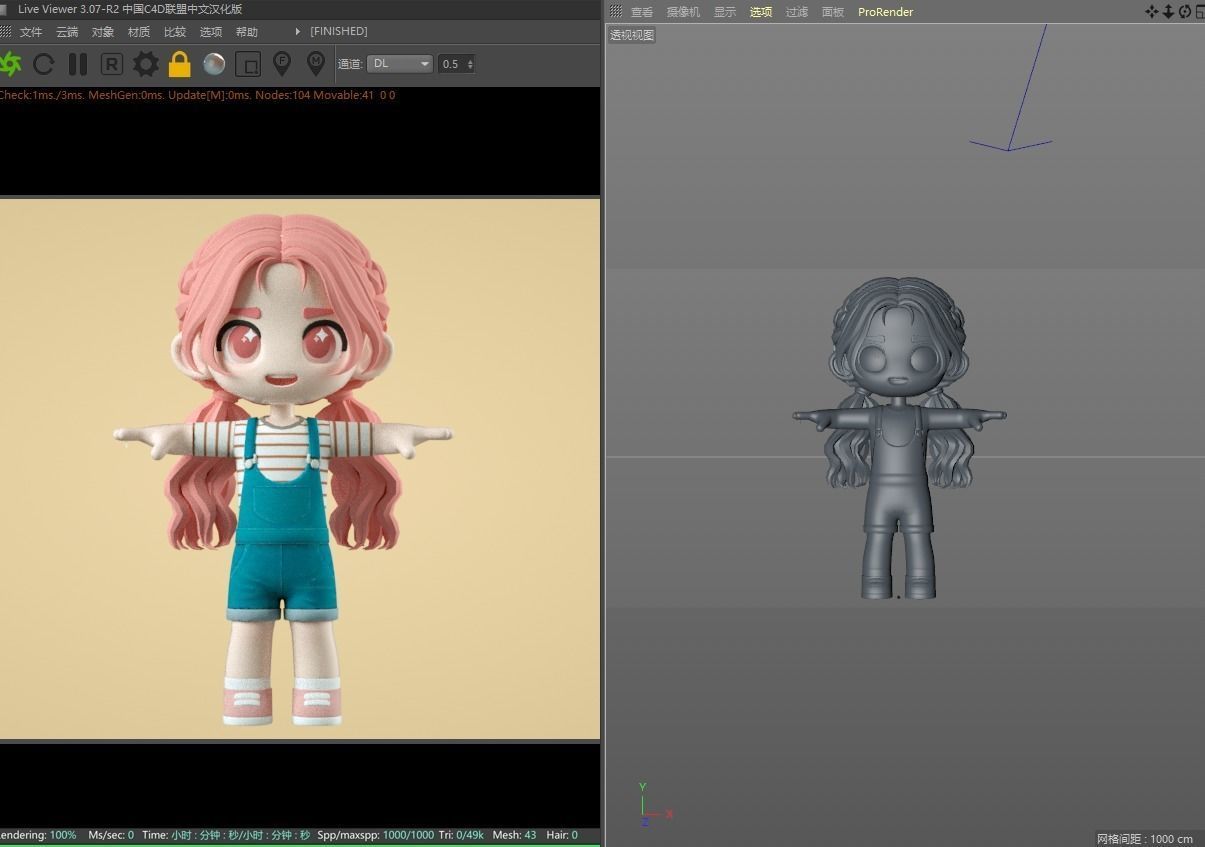Click the viewport zoom camera icon
Screen dimensions: 1205x847
(x=1168, y=12)
